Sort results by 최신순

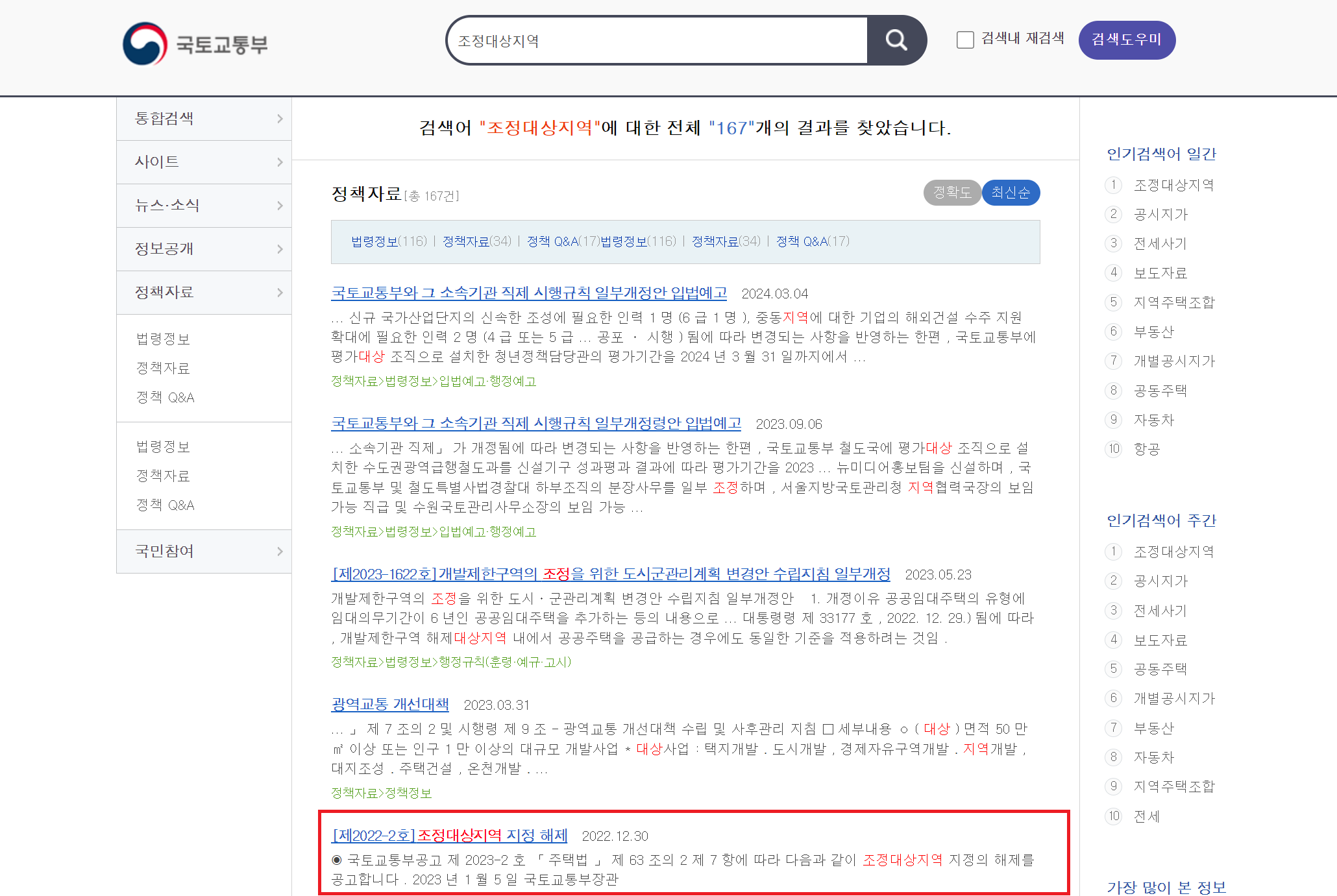click(x=1011, y=193)
